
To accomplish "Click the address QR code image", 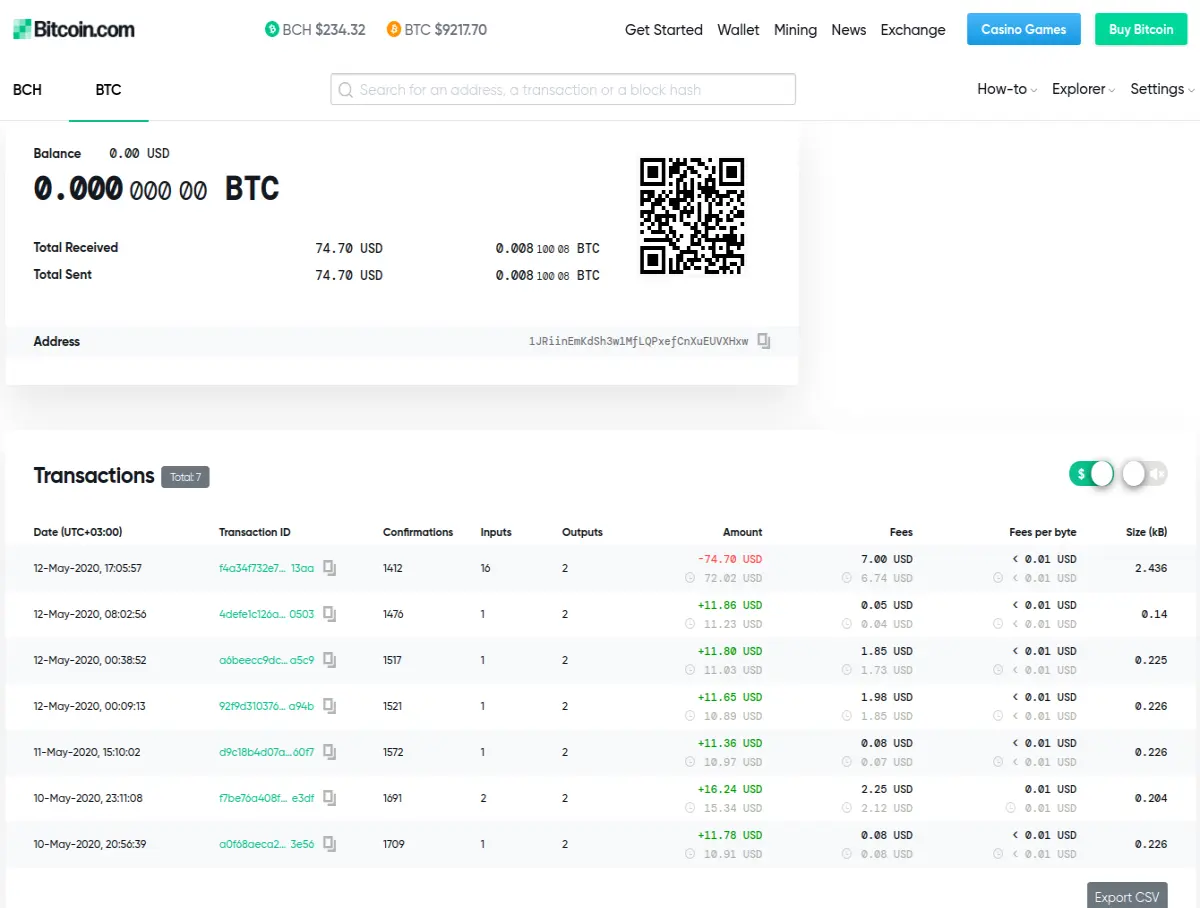I will [692, 216].
